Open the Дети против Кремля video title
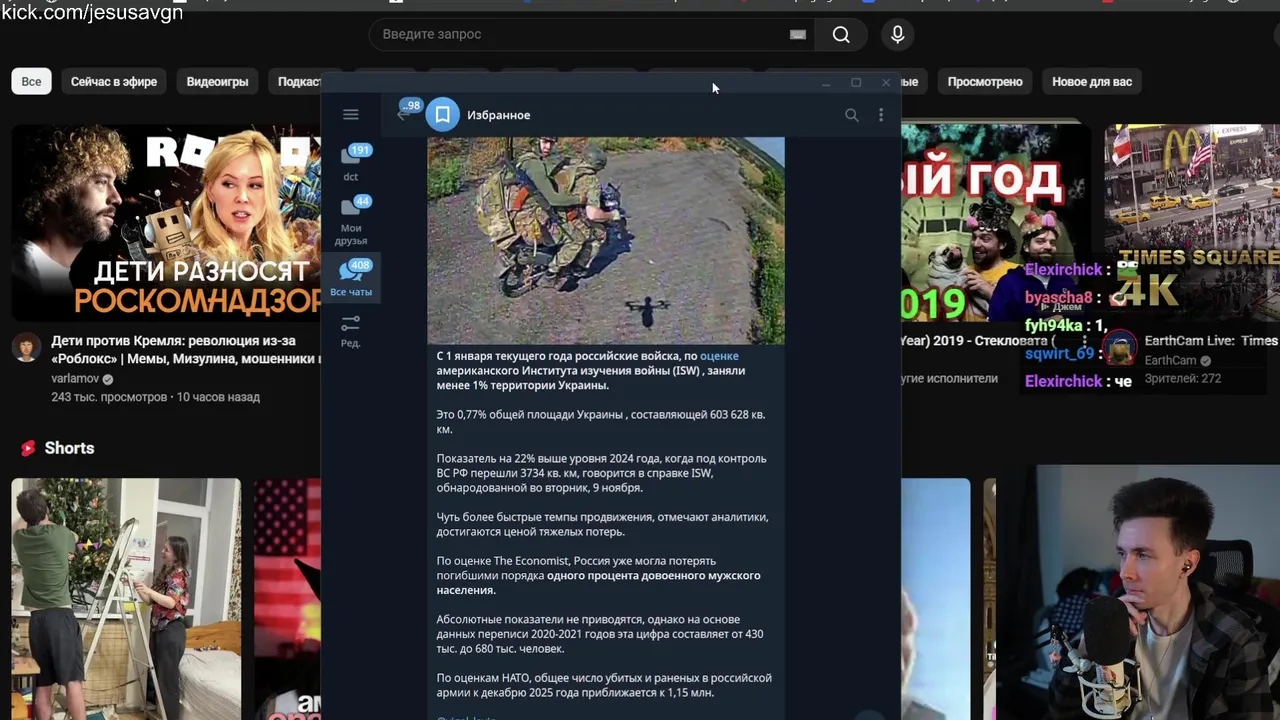Screen dimensions: 1280x720 coord(186,349)
